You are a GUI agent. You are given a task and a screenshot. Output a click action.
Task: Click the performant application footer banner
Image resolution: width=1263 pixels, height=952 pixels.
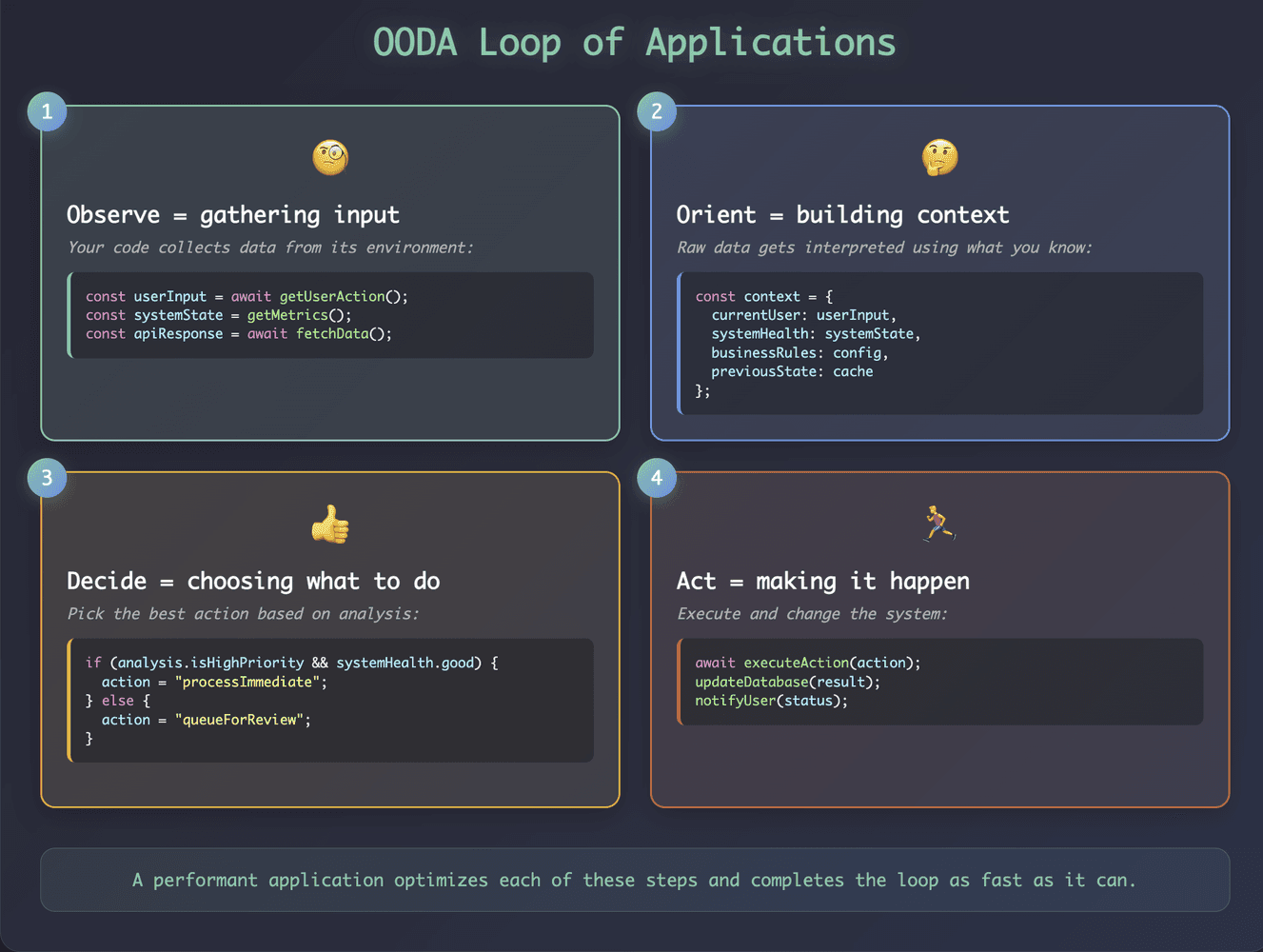pos(634,881)
